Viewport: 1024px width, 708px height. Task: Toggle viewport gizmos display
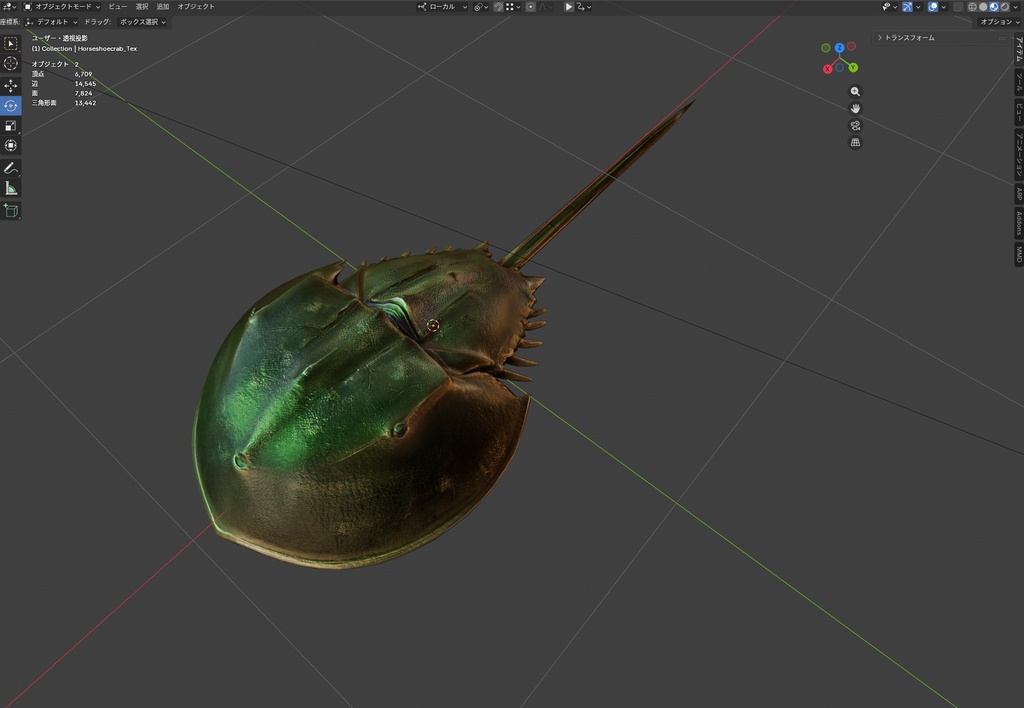click(x=907, y=7)
